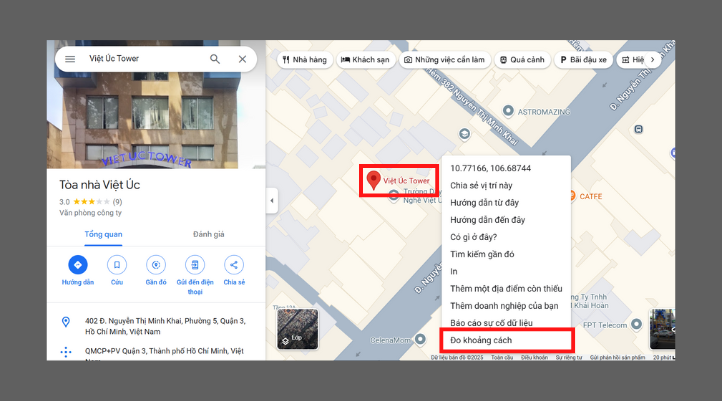Viewport: 722px width, 401px height.
Task: Open the hamburger menu in search box
Action: tap(70, 59)
